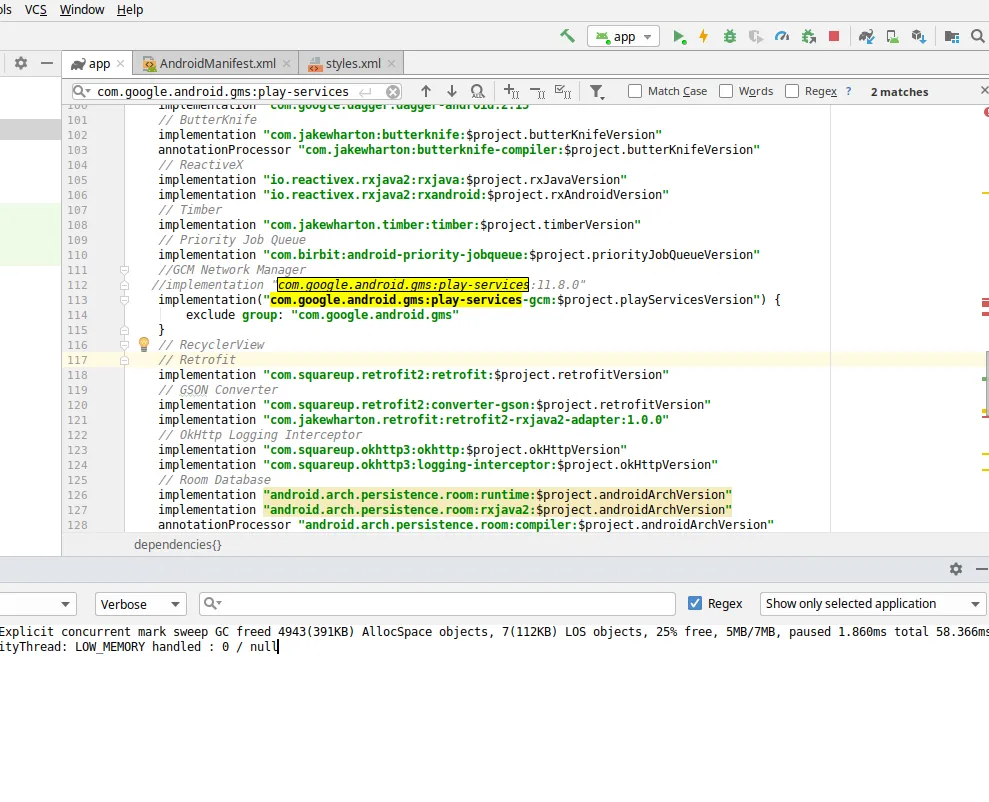989x802 pixels.
Task: Click line number 113 in the gutter
Action: click(78, 300)
